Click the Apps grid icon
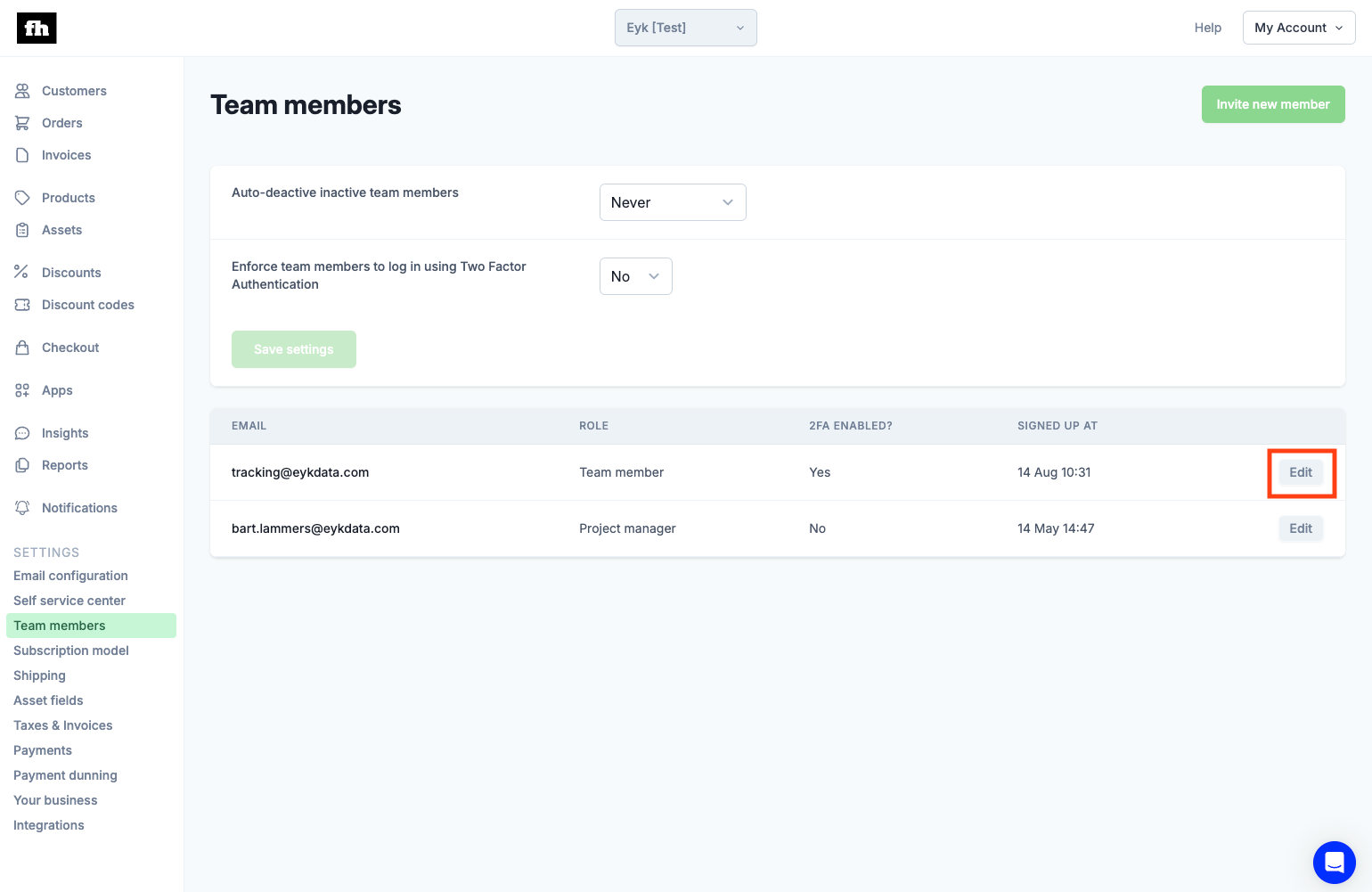This screenshot has width=1372, height=892. (x=22, y=390)
